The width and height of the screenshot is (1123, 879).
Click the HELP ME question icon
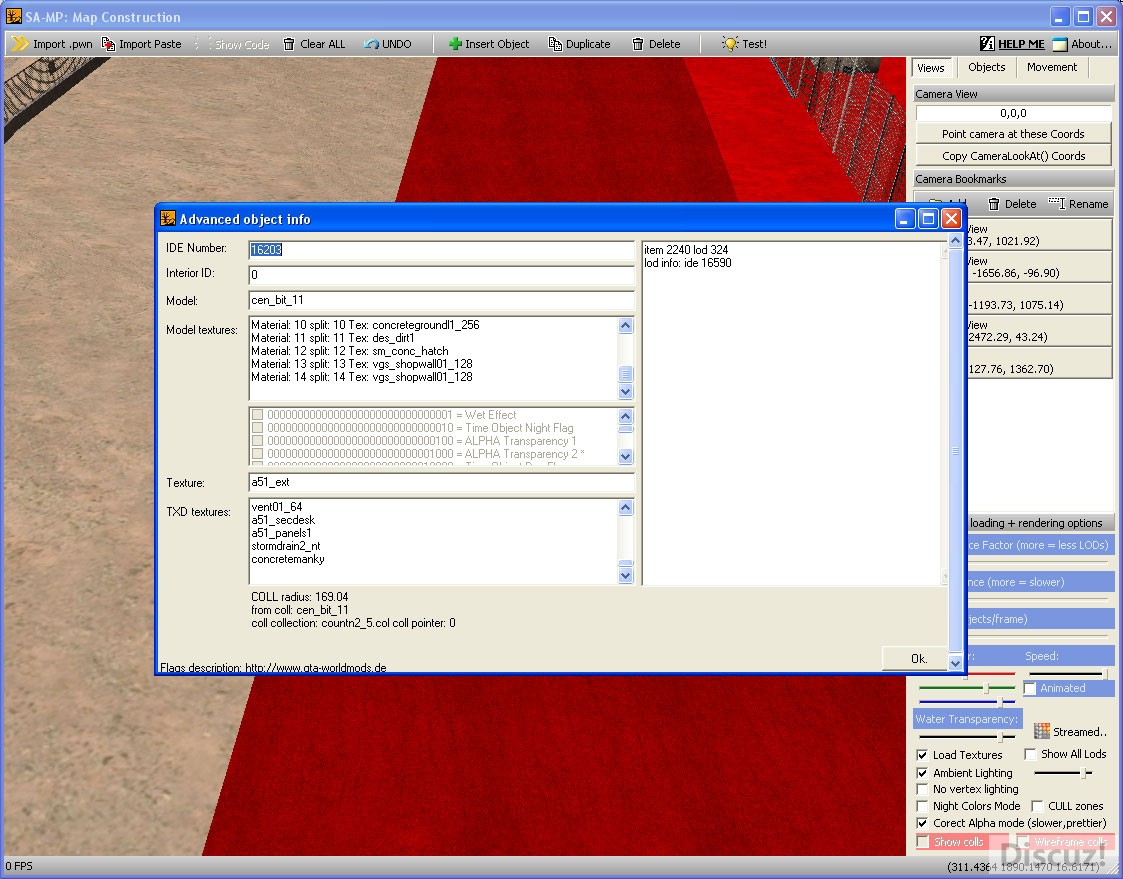pyautogui.click(x=987, y=44)
